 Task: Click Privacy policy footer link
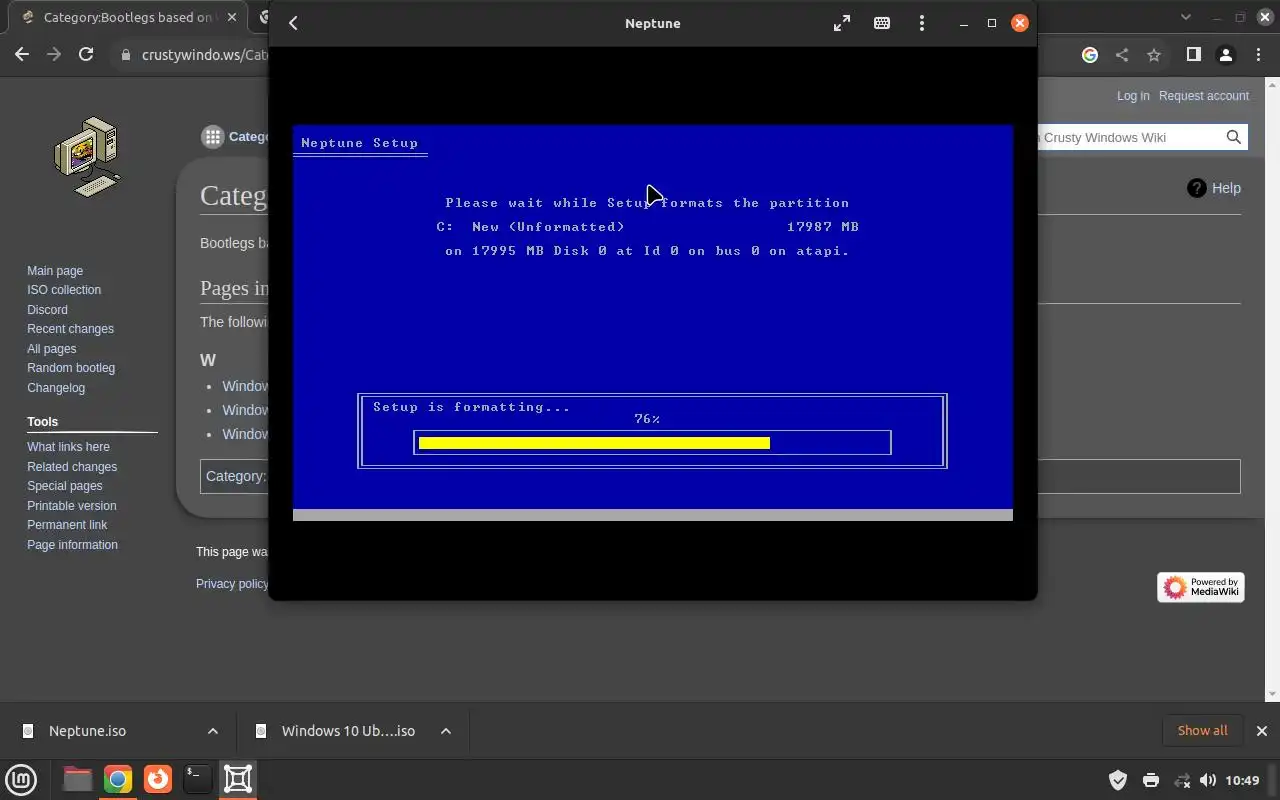point(232,584)
